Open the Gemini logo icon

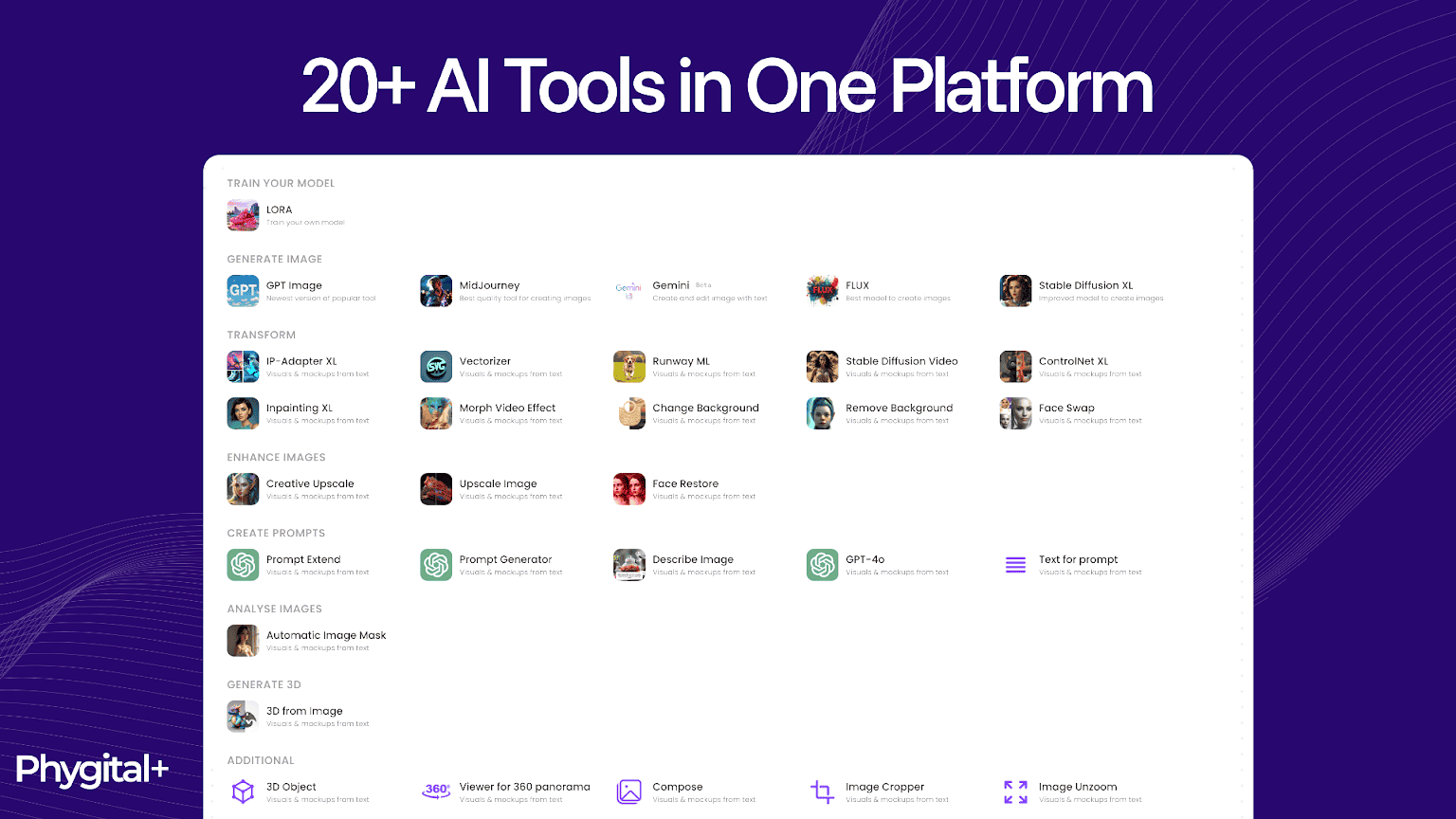point(628,291)
